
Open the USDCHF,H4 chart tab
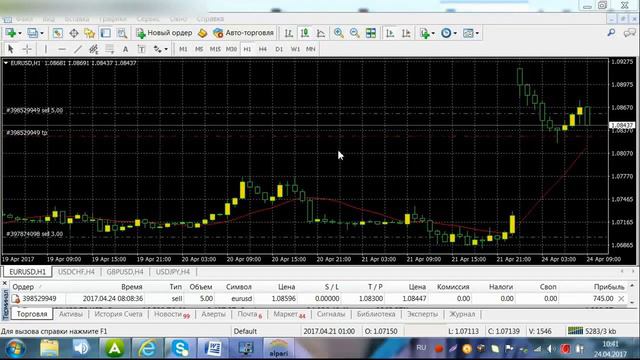[x=76, y=272]
